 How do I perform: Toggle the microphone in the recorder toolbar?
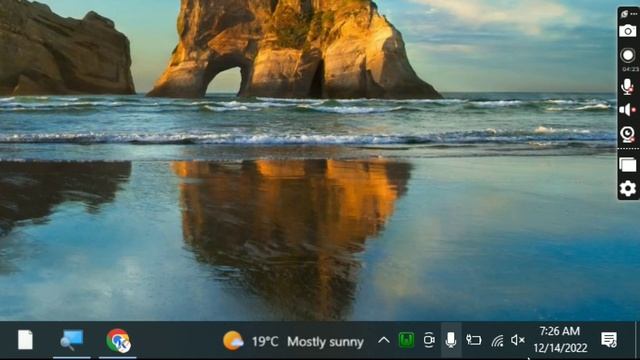click(x=627, y=87)
